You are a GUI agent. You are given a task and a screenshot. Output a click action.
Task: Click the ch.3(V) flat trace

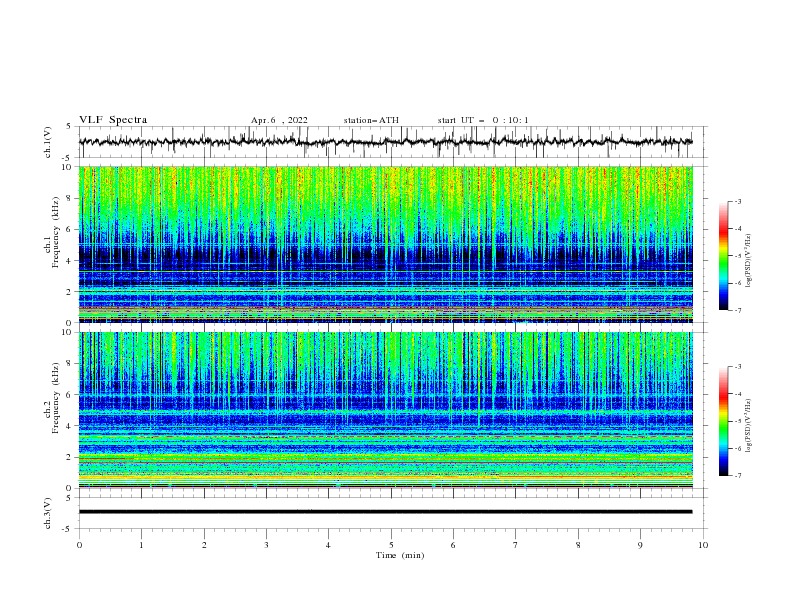pyautogui.click(x=386, y=512)
